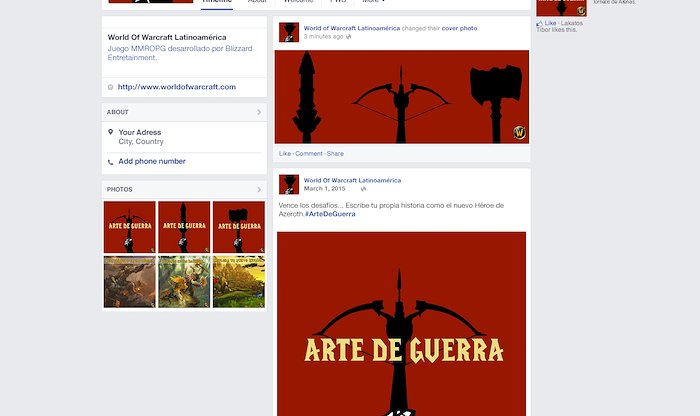
Task: Open the crossbow Arte de Guerra photo thumbnail
Action: coord(130,227)
